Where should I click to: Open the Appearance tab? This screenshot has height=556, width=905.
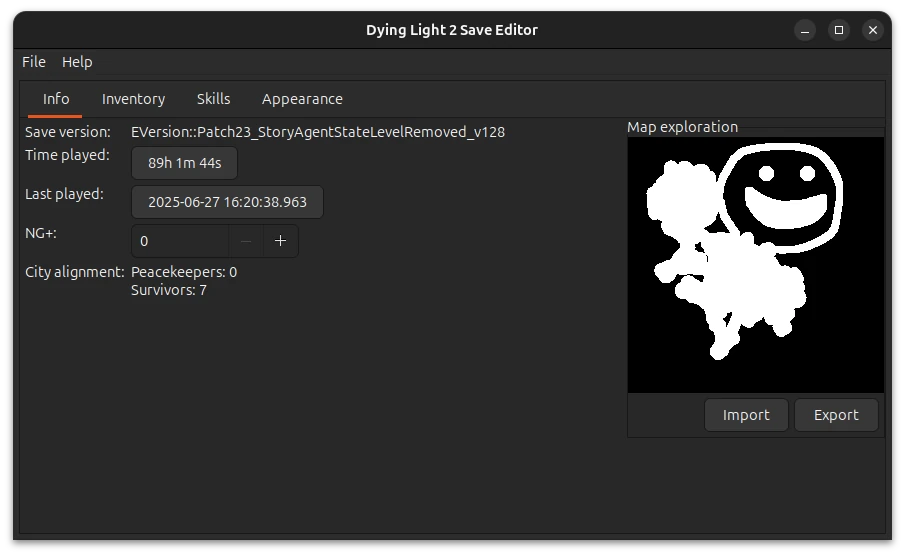(x=302, y=99)
